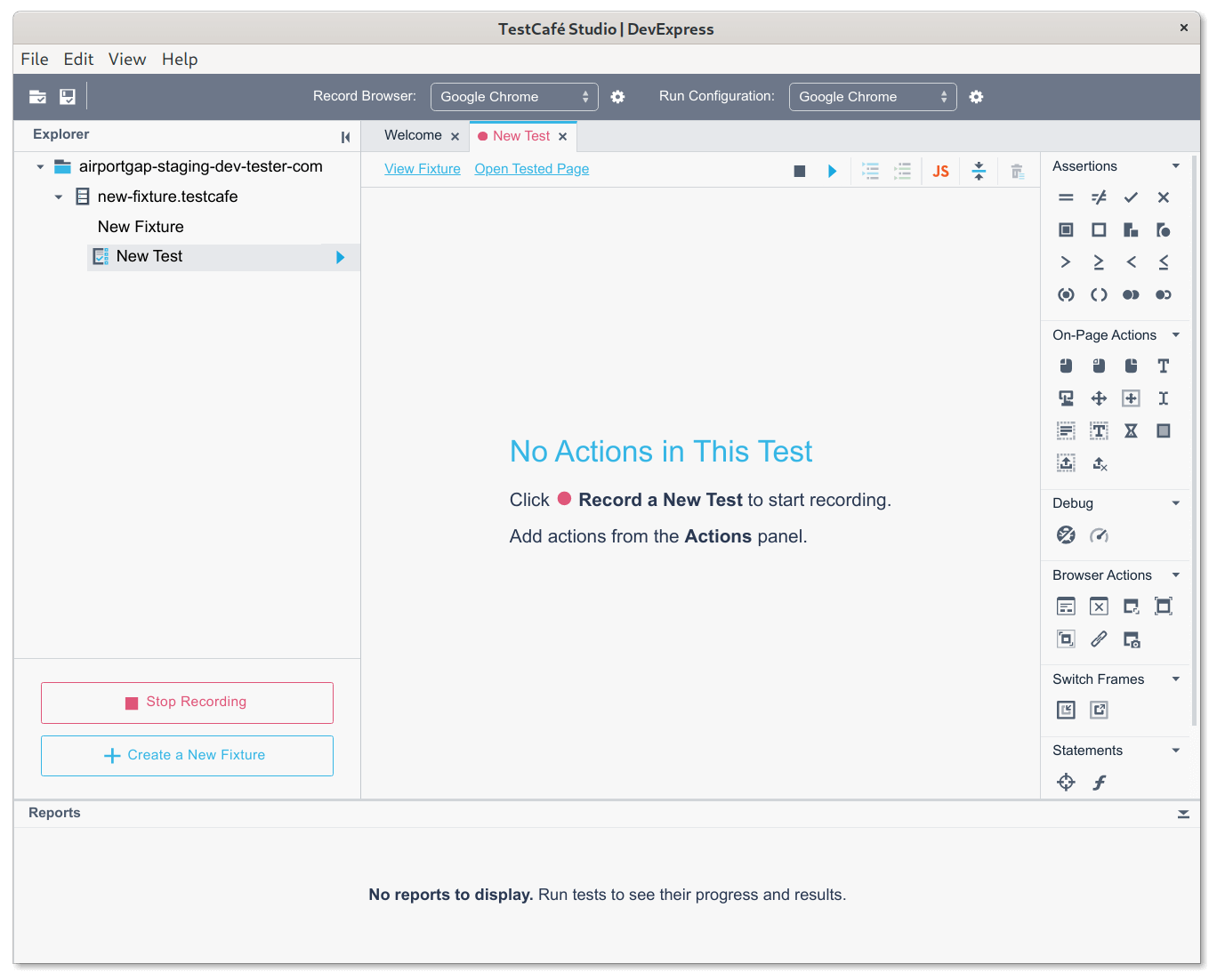Open the Run Configuration dropdown
The width and height of the screenshot is (1217, 980).
coord(873,97)
